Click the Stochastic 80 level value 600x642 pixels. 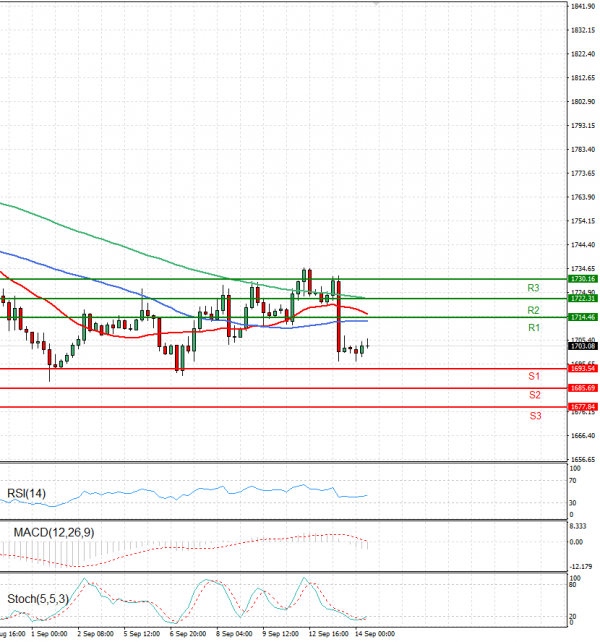click(x=573, y=585)
